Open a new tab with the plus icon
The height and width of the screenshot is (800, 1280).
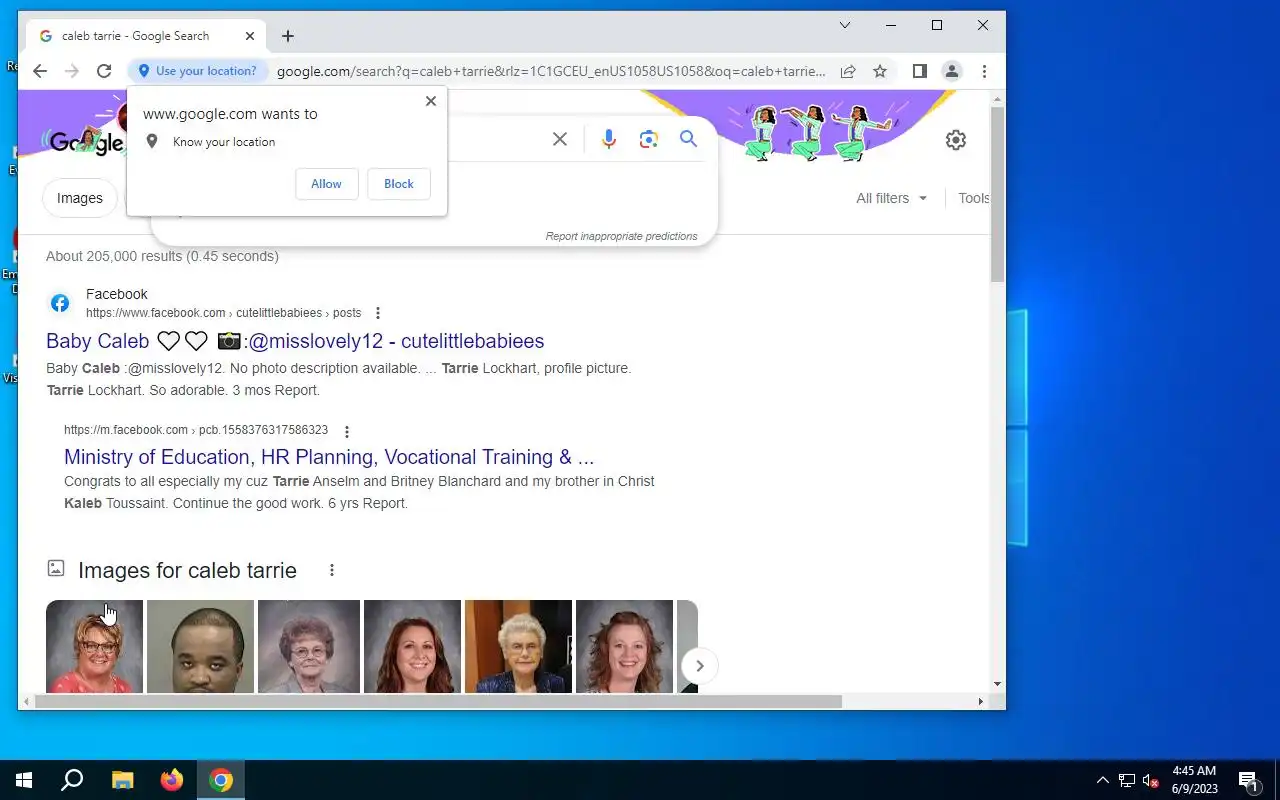point(288,36)
